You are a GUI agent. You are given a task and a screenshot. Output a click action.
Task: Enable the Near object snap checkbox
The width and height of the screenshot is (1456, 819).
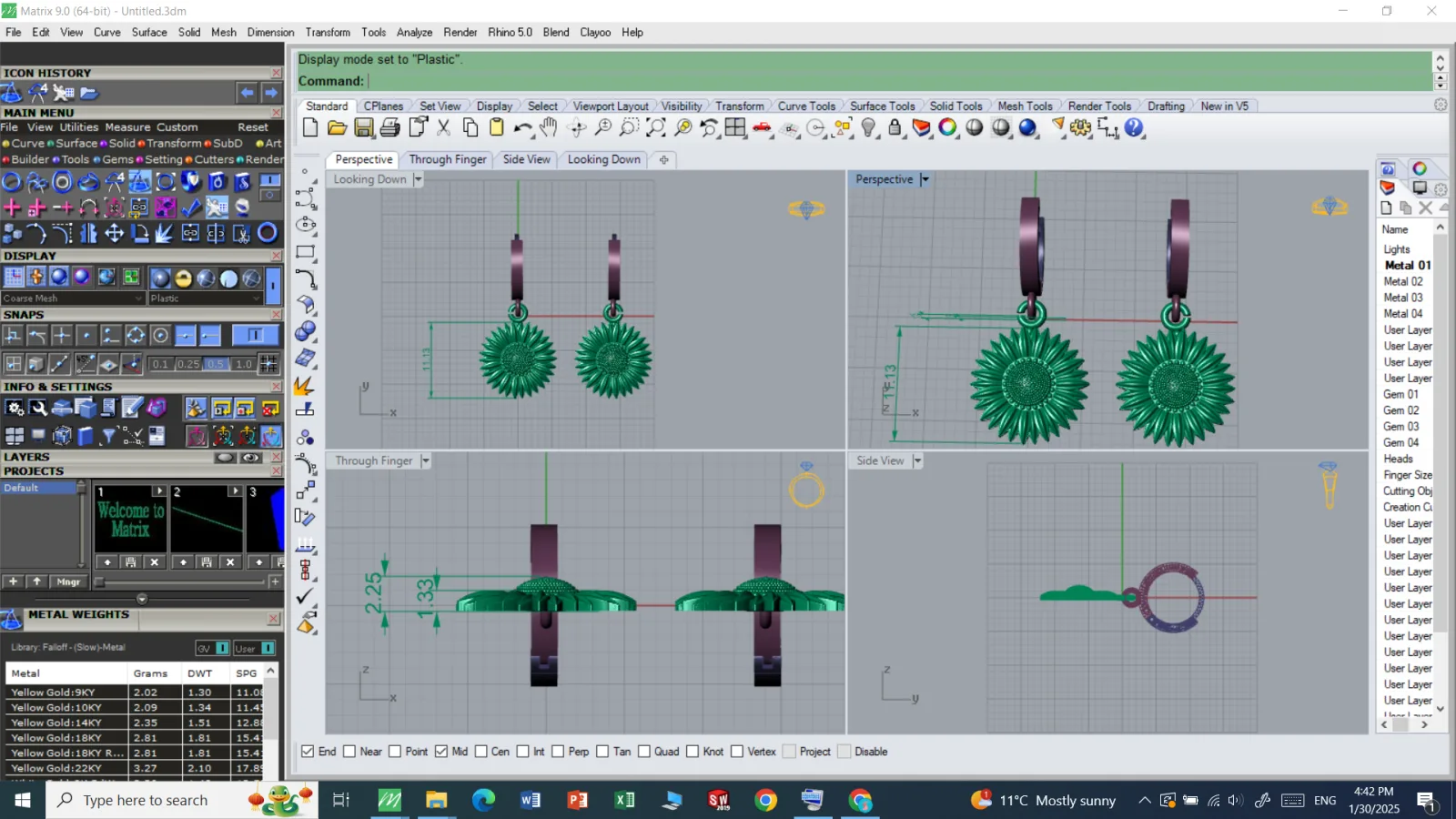[x=349, y=752]
